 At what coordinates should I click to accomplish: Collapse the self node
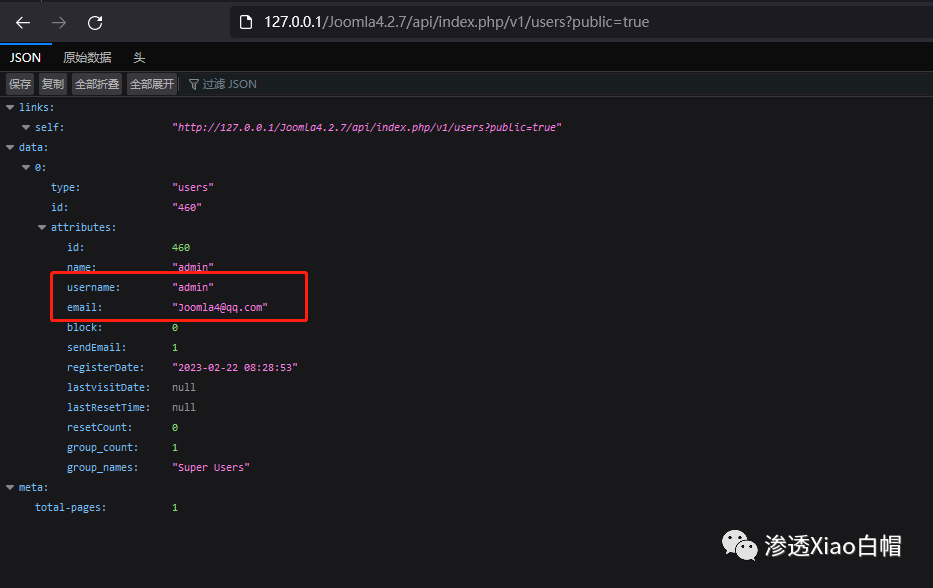click(26, 127)
